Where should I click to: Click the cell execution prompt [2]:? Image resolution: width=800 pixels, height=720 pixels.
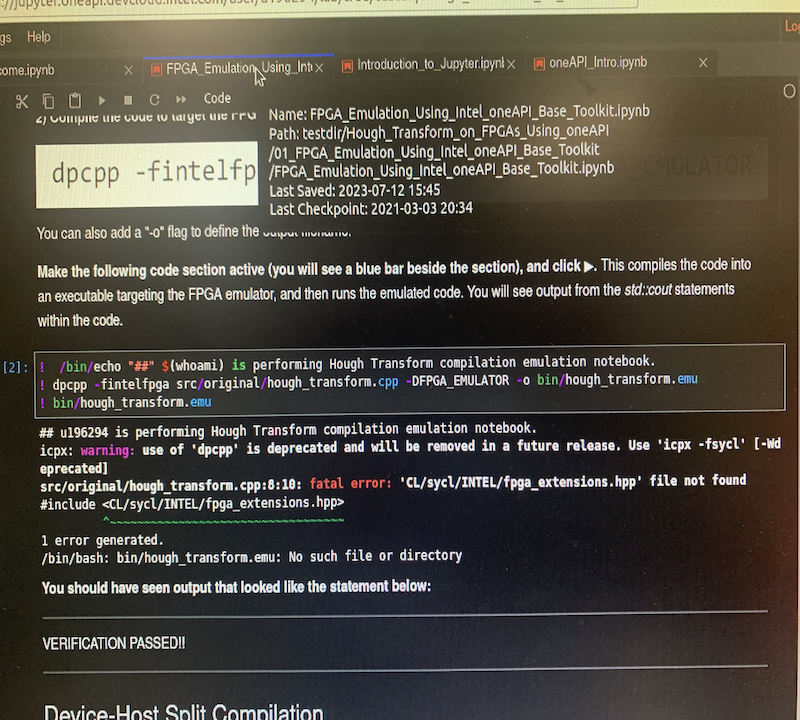14,363
